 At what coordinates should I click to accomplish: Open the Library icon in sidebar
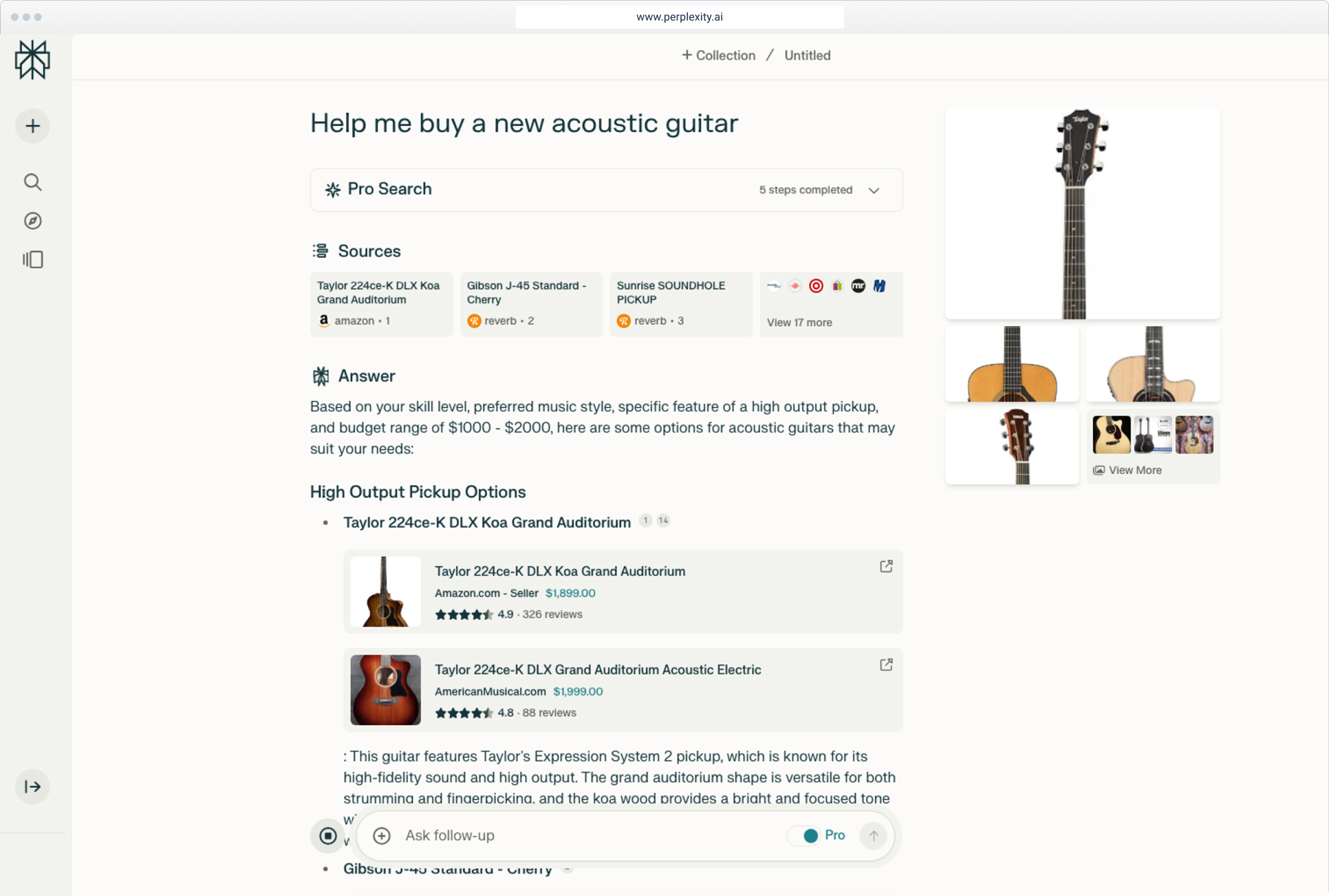pyautogui.click(x=32, y=259)
